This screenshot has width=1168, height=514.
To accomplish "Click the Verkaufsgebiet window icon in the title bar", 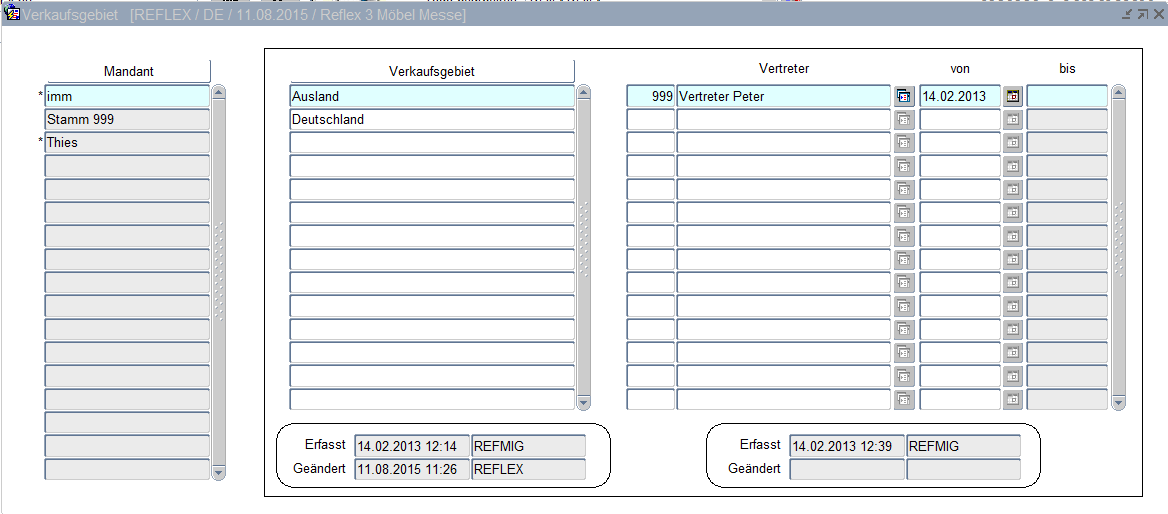I will [x=13, y=15].
